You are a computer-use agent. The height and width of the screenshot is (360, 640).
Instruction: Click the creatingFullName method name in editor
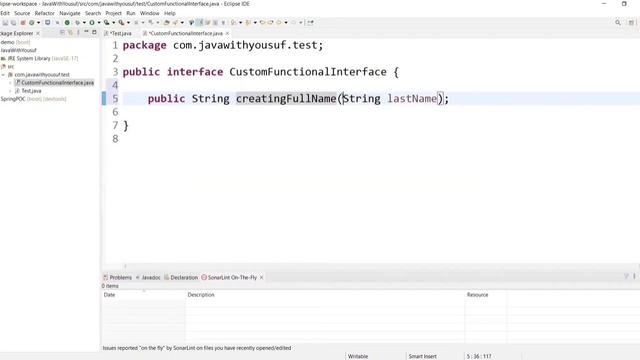[286, 99]
